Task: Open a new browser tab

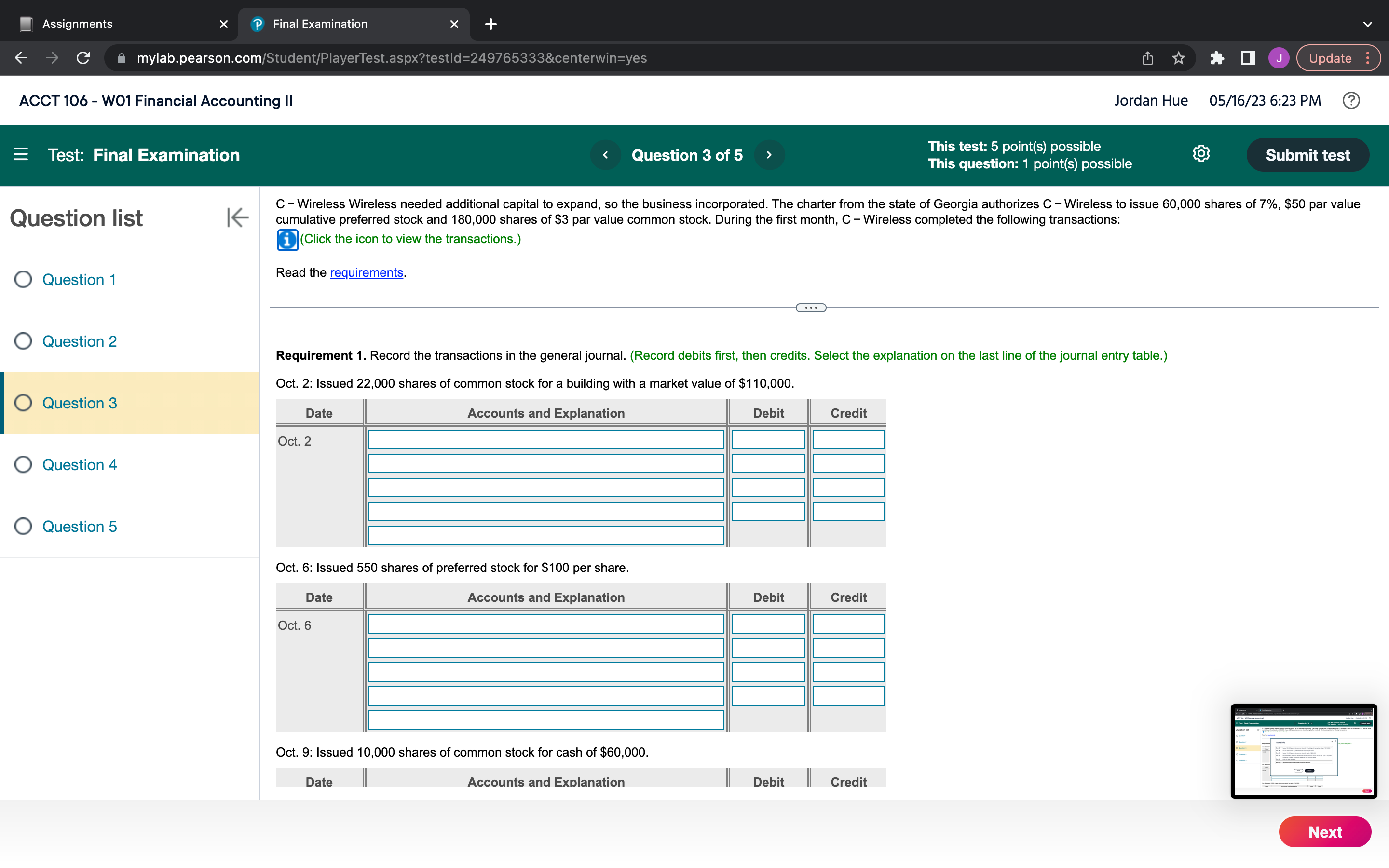Action: coord(491,24)
